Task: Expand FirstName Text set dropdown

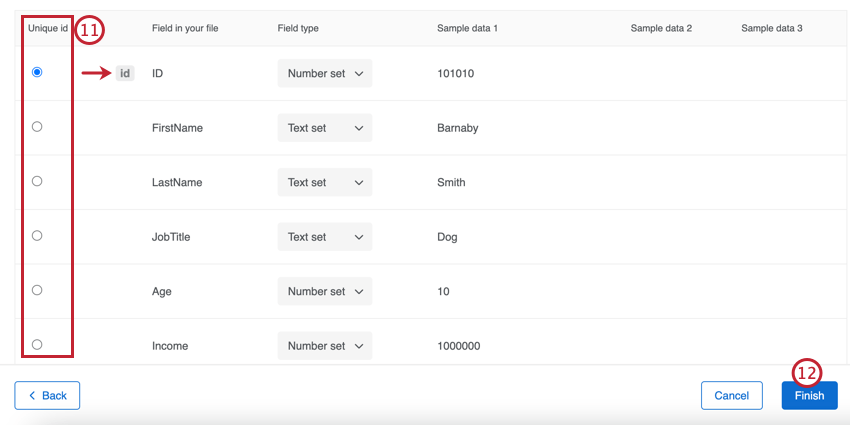Action: [325, 128]
